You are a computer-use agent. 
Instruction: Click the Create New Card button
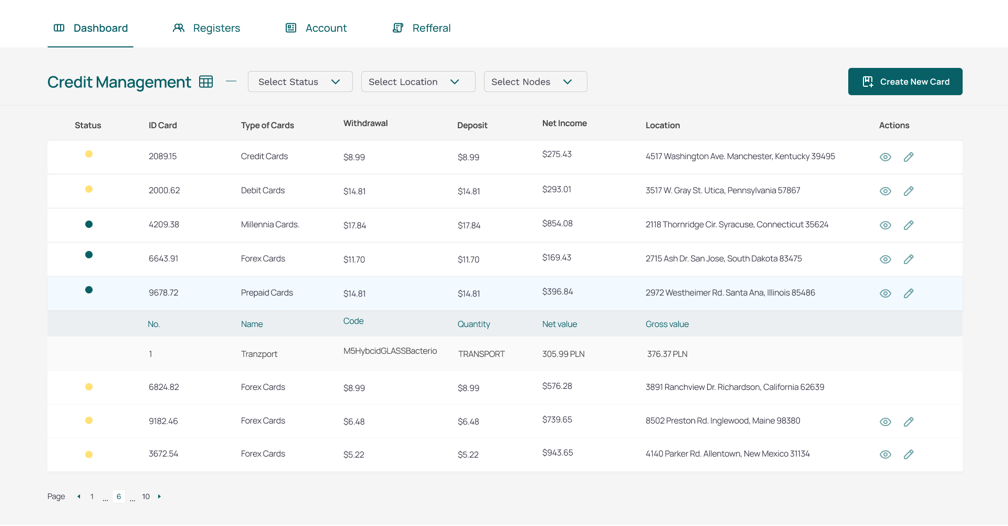point(905,82)
